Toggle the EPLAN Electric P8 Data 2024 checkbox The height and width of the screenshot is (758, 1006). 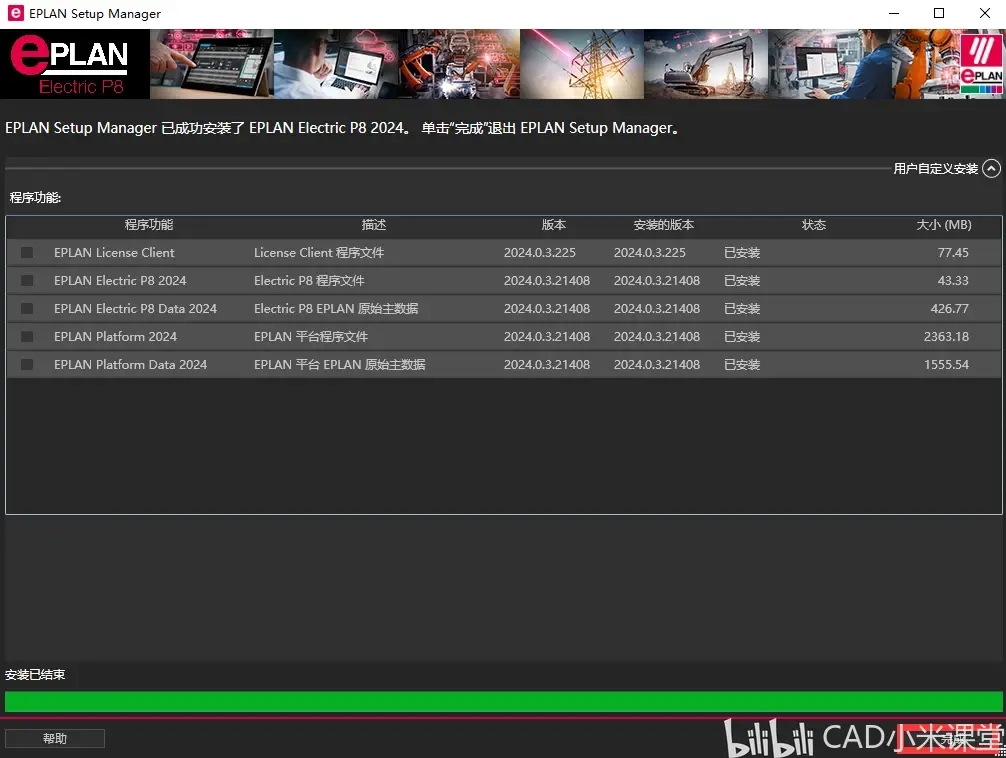click(x=27, y=309)
